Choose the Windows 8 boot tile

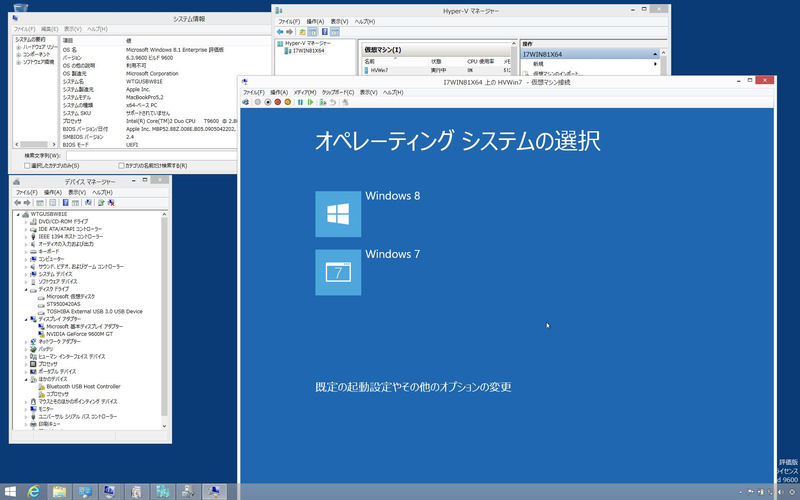[338, 214]
